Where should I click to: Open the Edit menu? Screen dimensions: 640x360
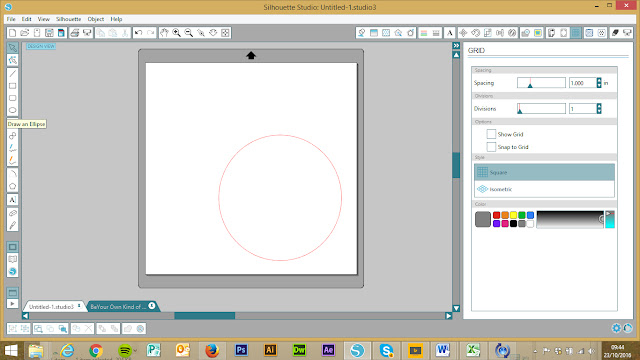click(x=27, y=19)
